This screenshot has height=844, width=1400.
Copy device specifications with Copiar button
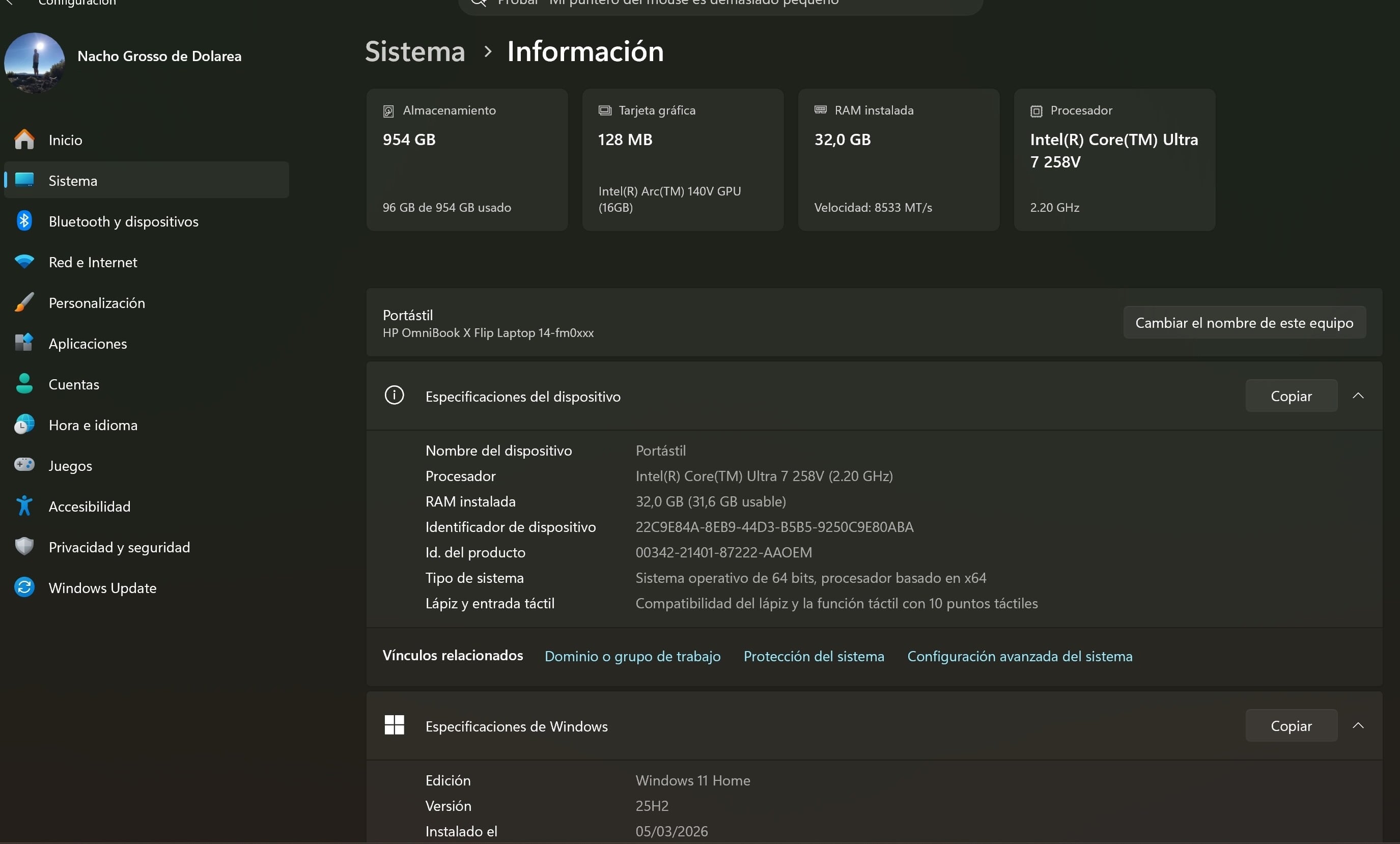[1291, 396]
